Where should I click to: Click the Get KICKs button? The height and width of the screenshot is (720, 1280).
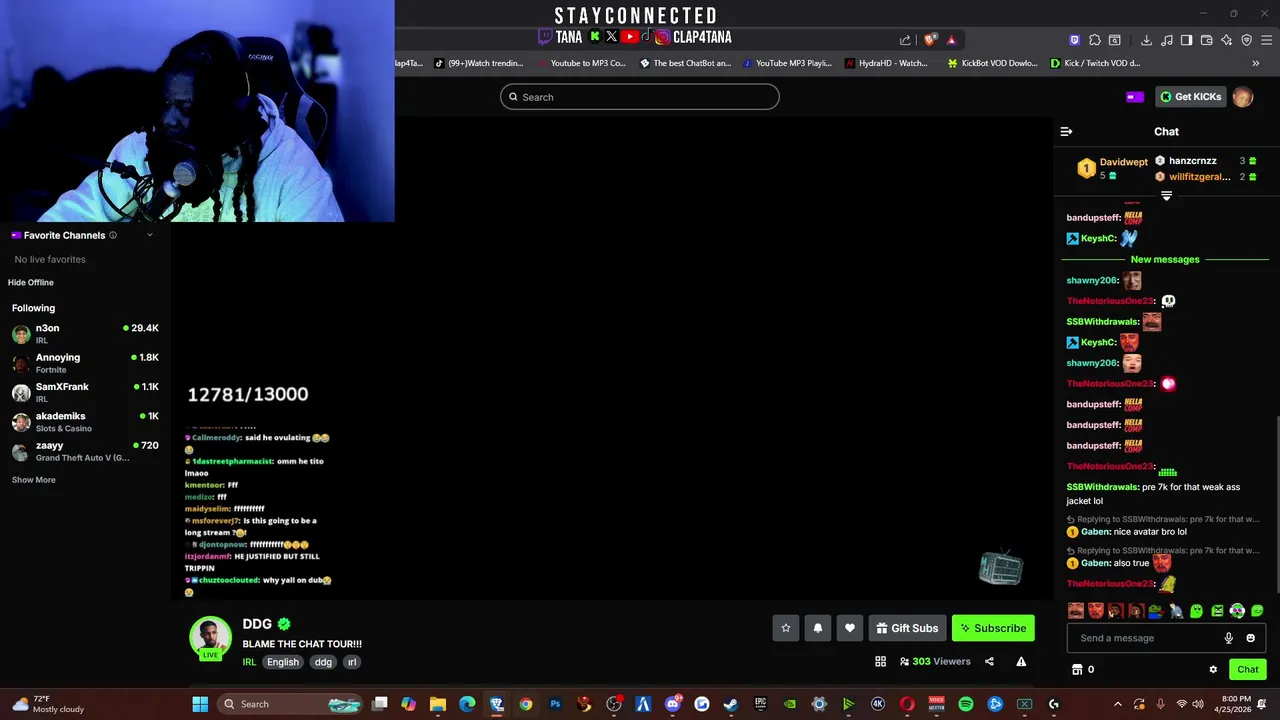point(1190,97)
